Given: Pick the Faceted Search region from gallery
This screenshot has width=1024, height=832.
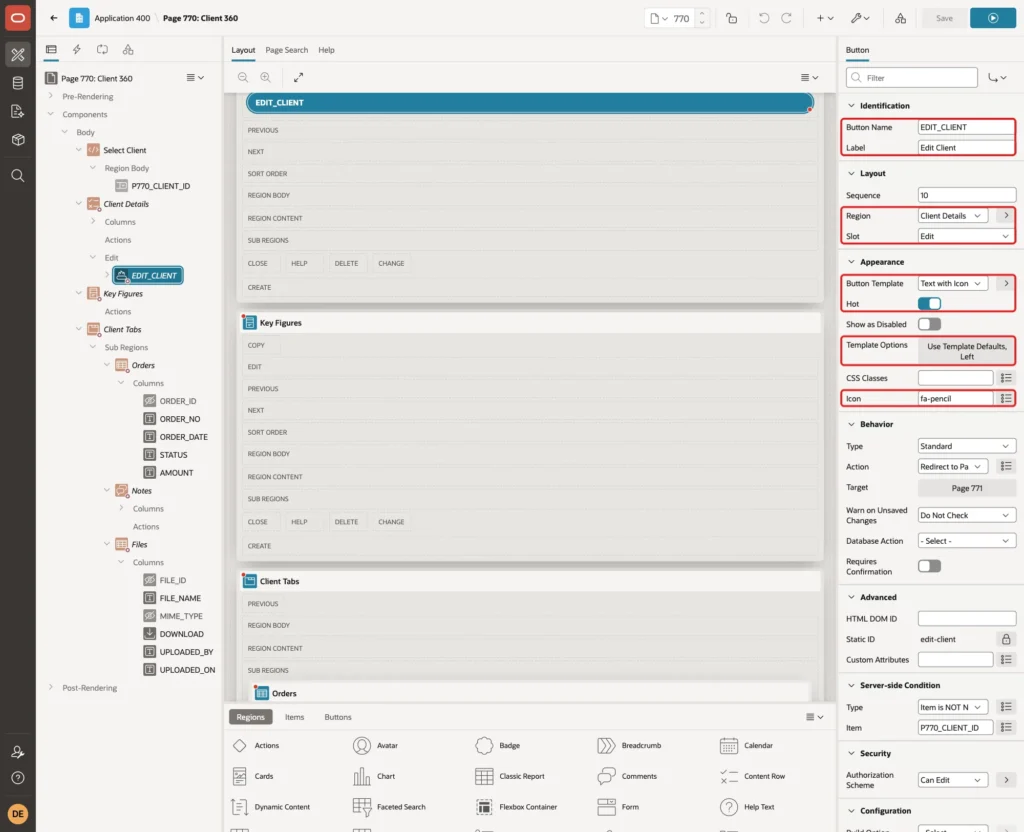Looking at the screenshot, I should point(389,807).
